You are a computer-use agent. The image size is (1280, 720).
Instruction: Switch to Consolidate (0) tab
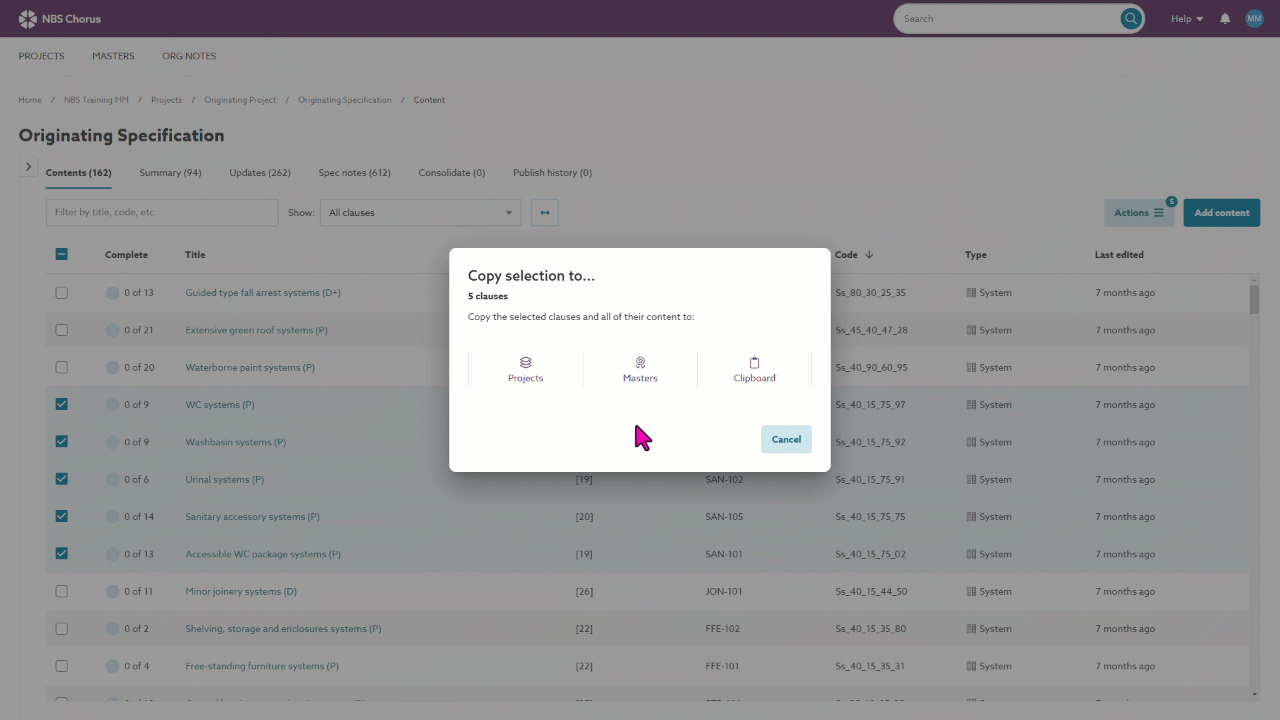tap(452, 173)
